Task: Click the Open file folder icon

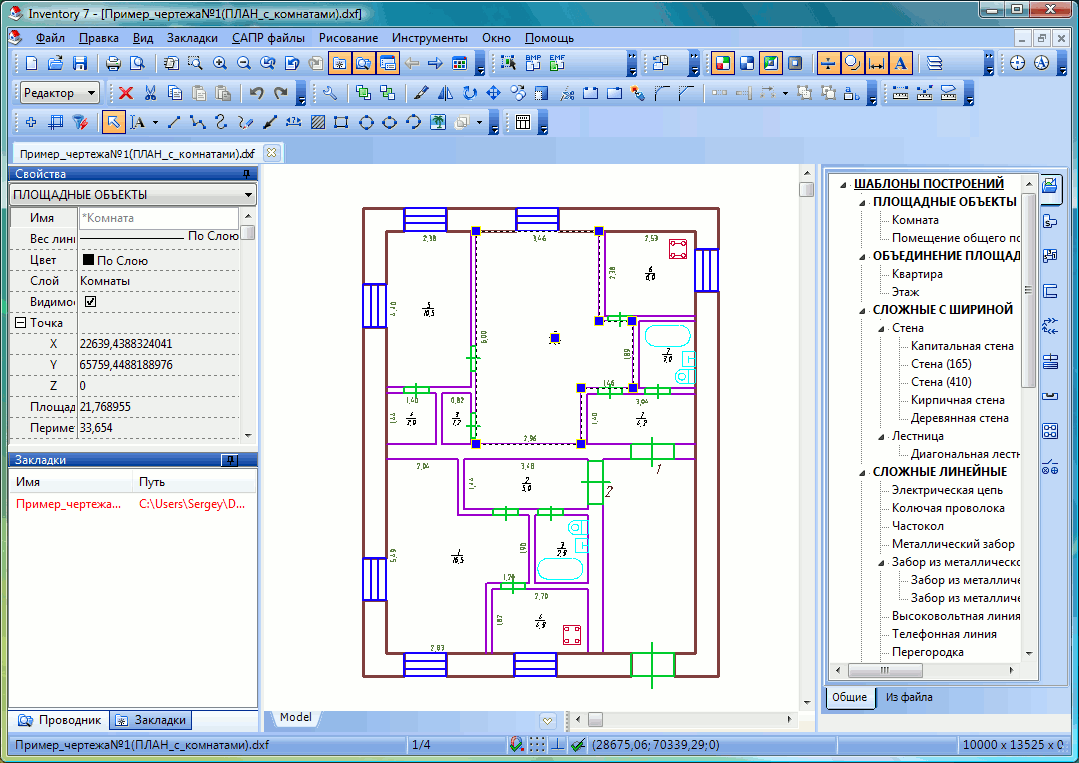Action: pos(56,63)
